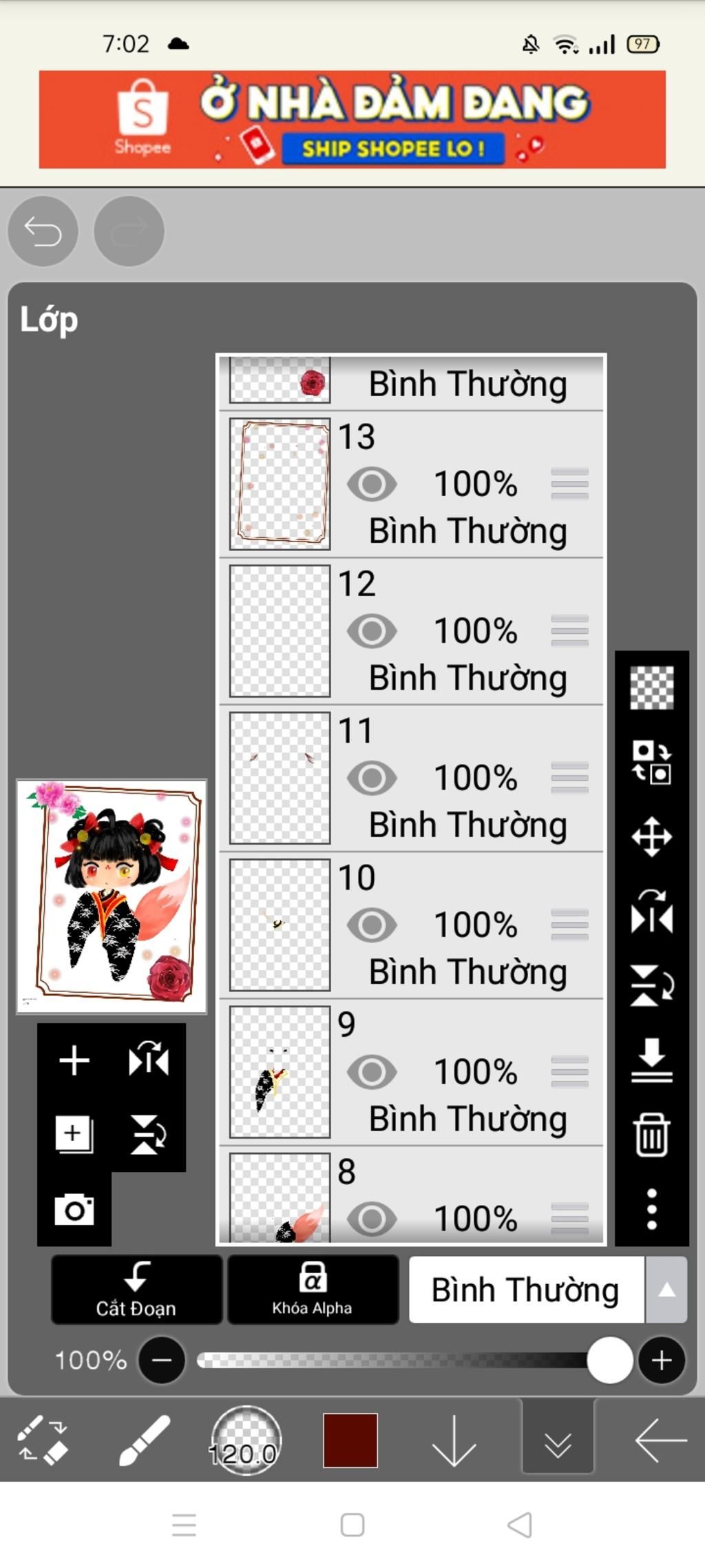705x1568 pixels.
Task: Open the dark red color swatch
Action: (x=350, y=1440)
